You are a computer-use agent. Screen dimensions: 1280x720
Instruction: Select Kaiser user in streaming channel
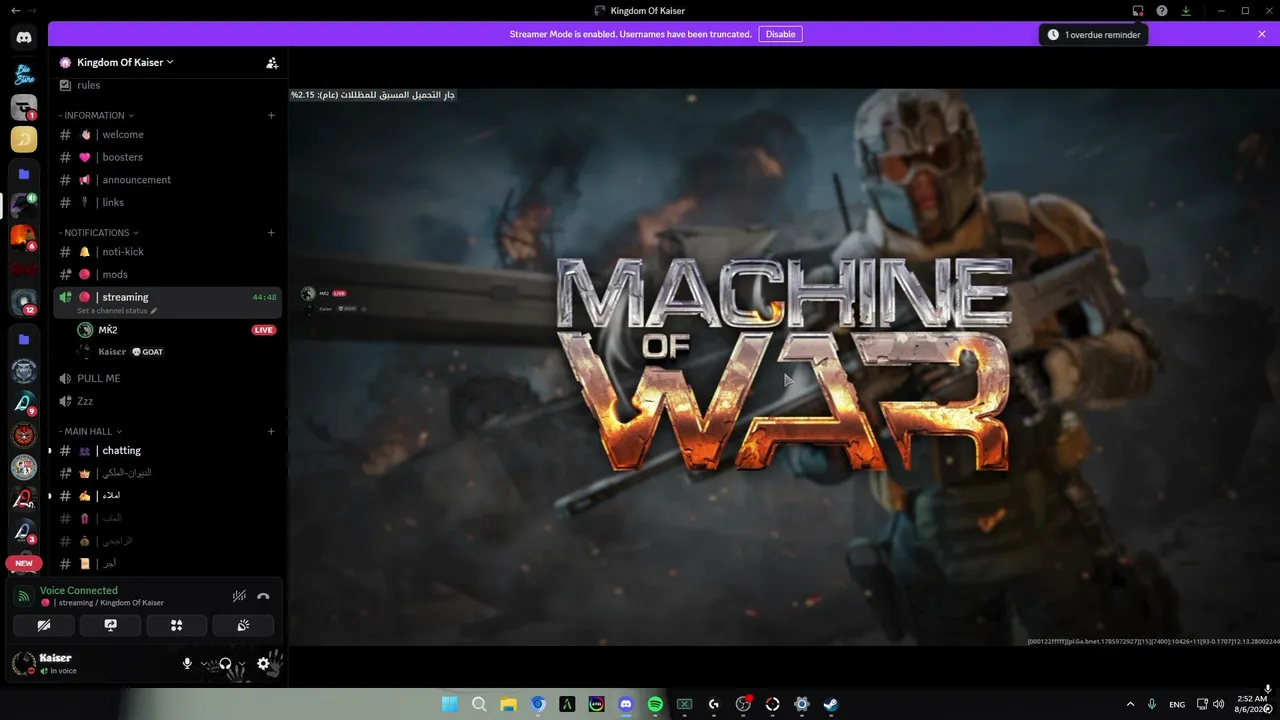(177, 352)
